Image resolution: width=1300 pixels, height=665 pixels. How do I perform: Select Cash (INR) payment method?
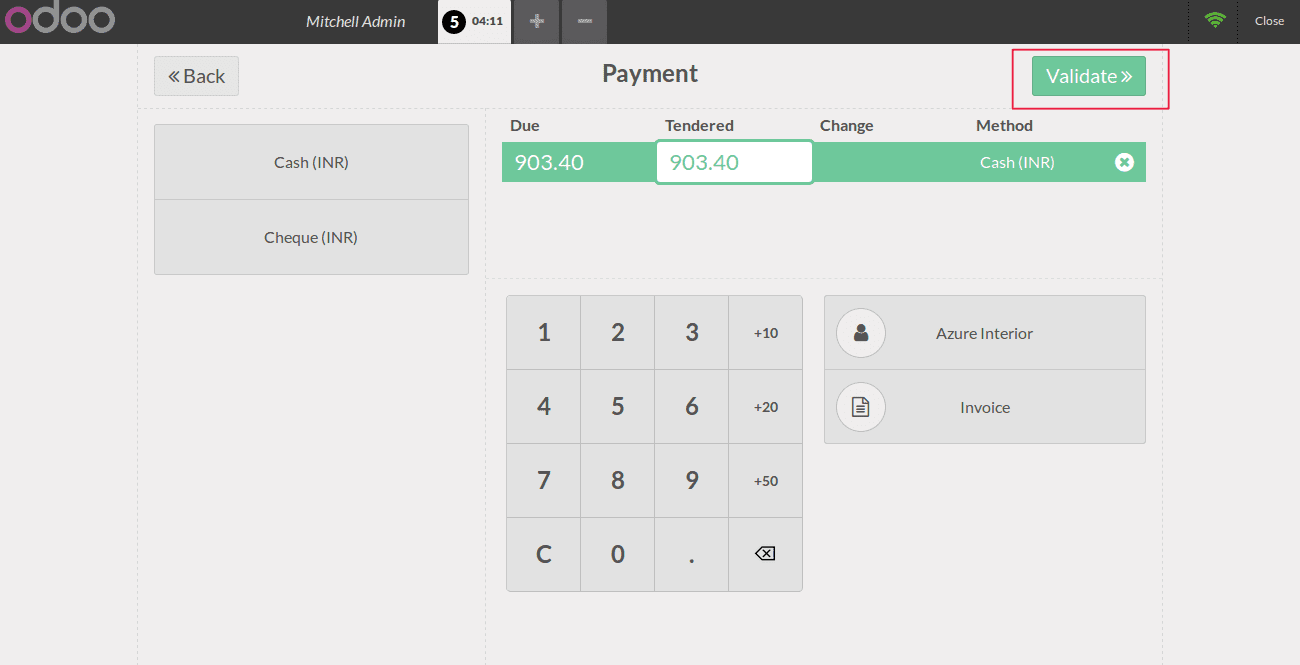tap(311, 162)
